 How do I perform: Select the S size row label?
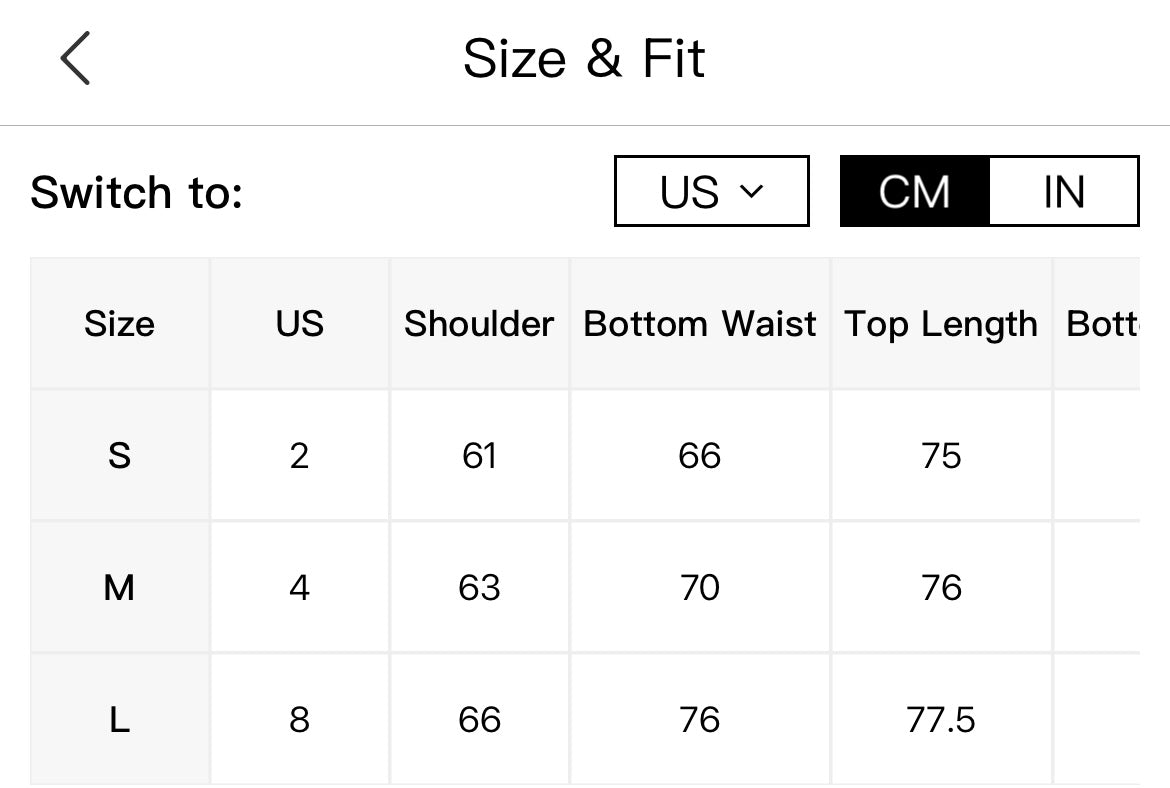pos(119,455)
